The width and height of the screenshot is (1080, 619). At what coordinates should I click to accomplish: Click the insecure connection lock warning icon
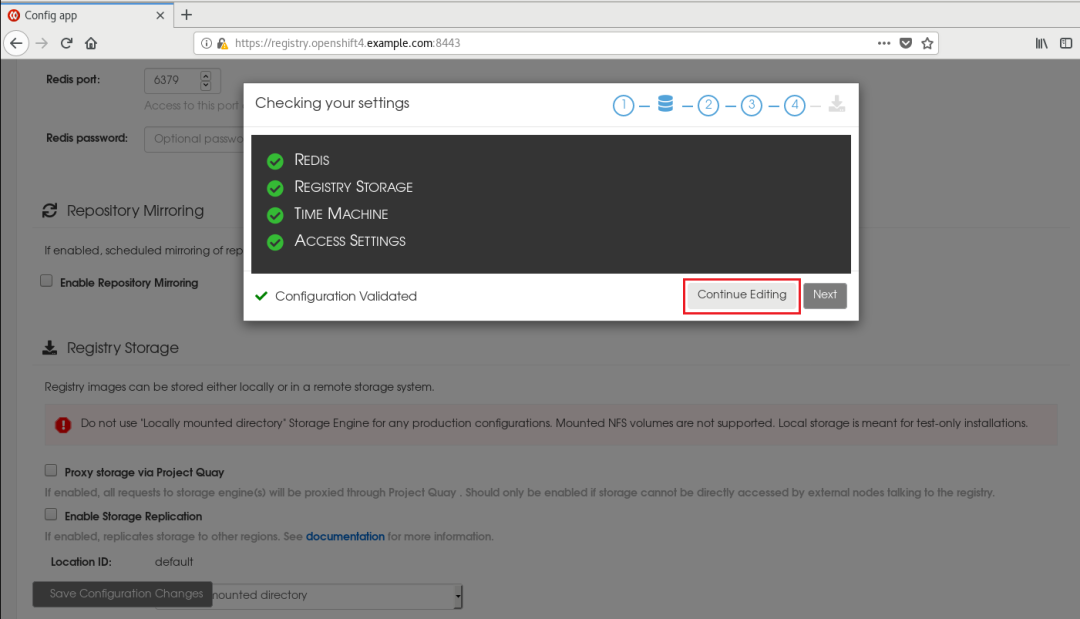click(x=222, y=43)
